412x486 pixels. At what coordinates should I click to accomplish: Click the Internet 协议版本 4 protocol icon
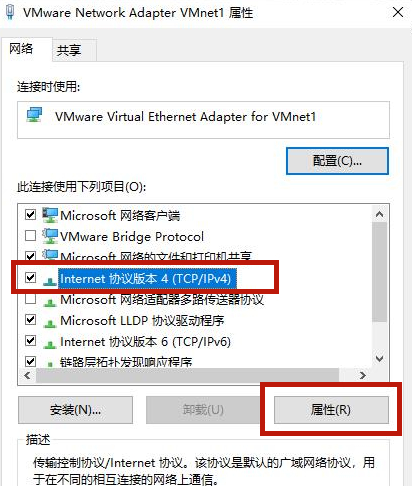[x=50, y=281]
